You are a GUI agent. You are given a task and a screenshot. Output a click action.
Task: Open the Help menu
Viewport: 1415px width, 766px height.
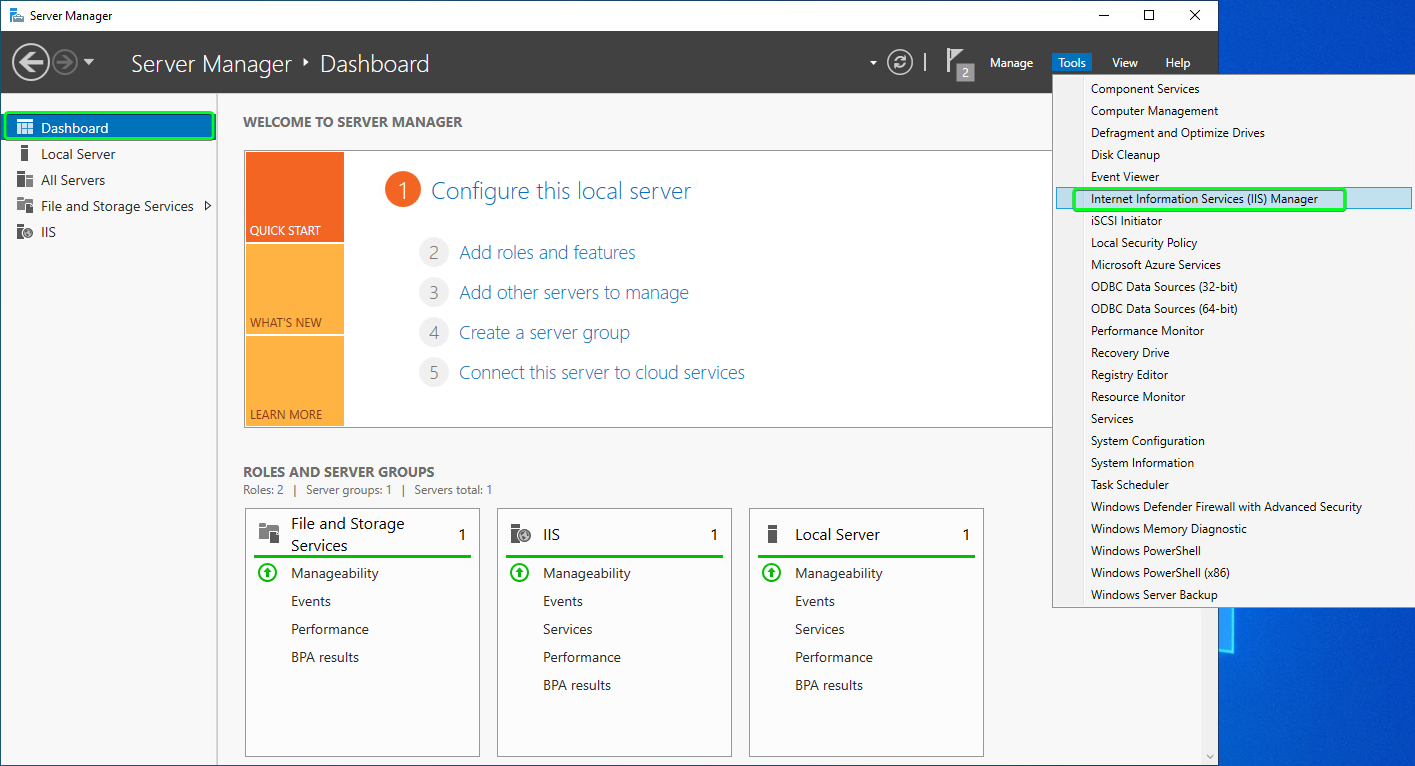pyautogui.click(x=1178, y=63)
